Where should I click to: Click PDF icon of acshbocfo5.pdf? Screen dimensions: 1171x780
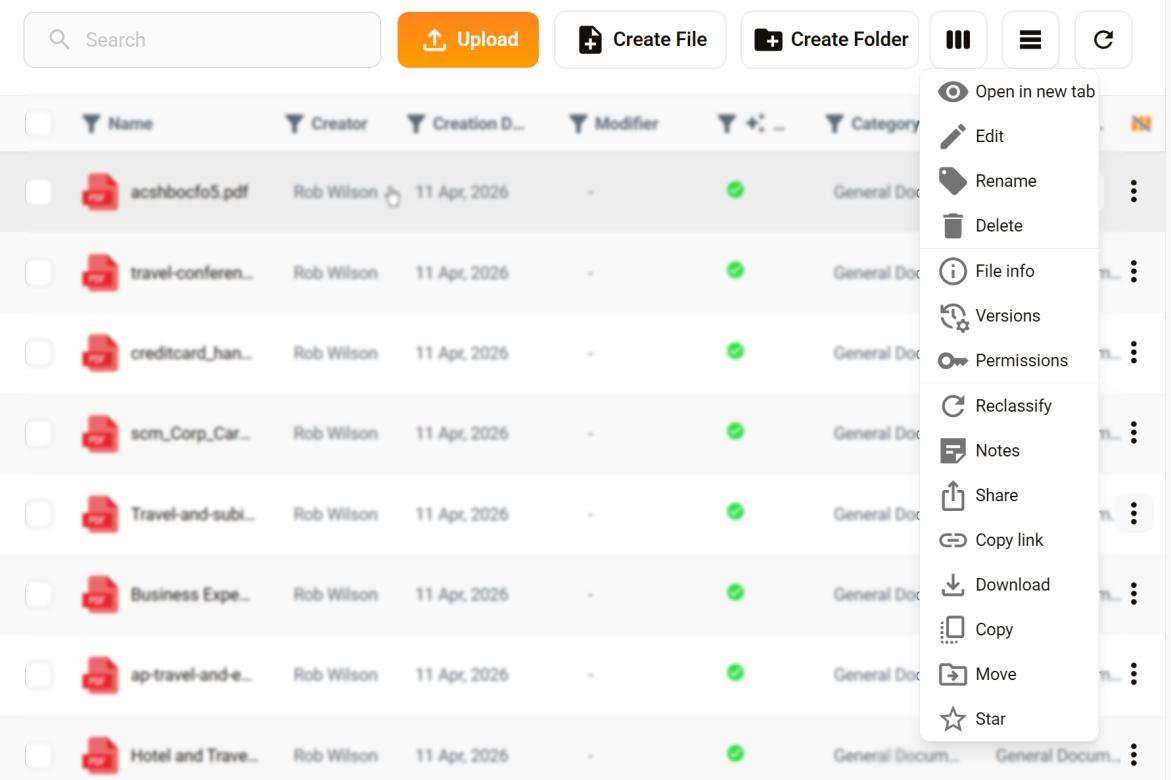coord(99,192)
